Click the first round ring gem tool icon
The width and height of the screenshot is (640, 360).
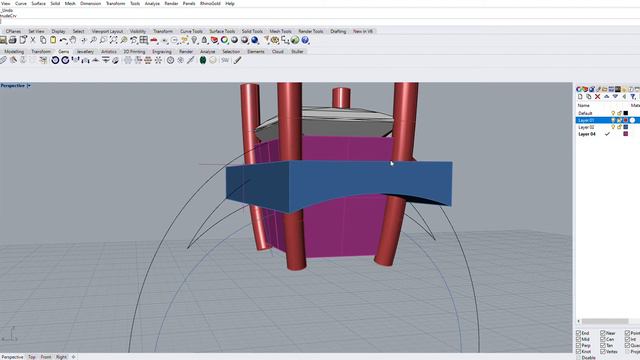tap(55, 60)
